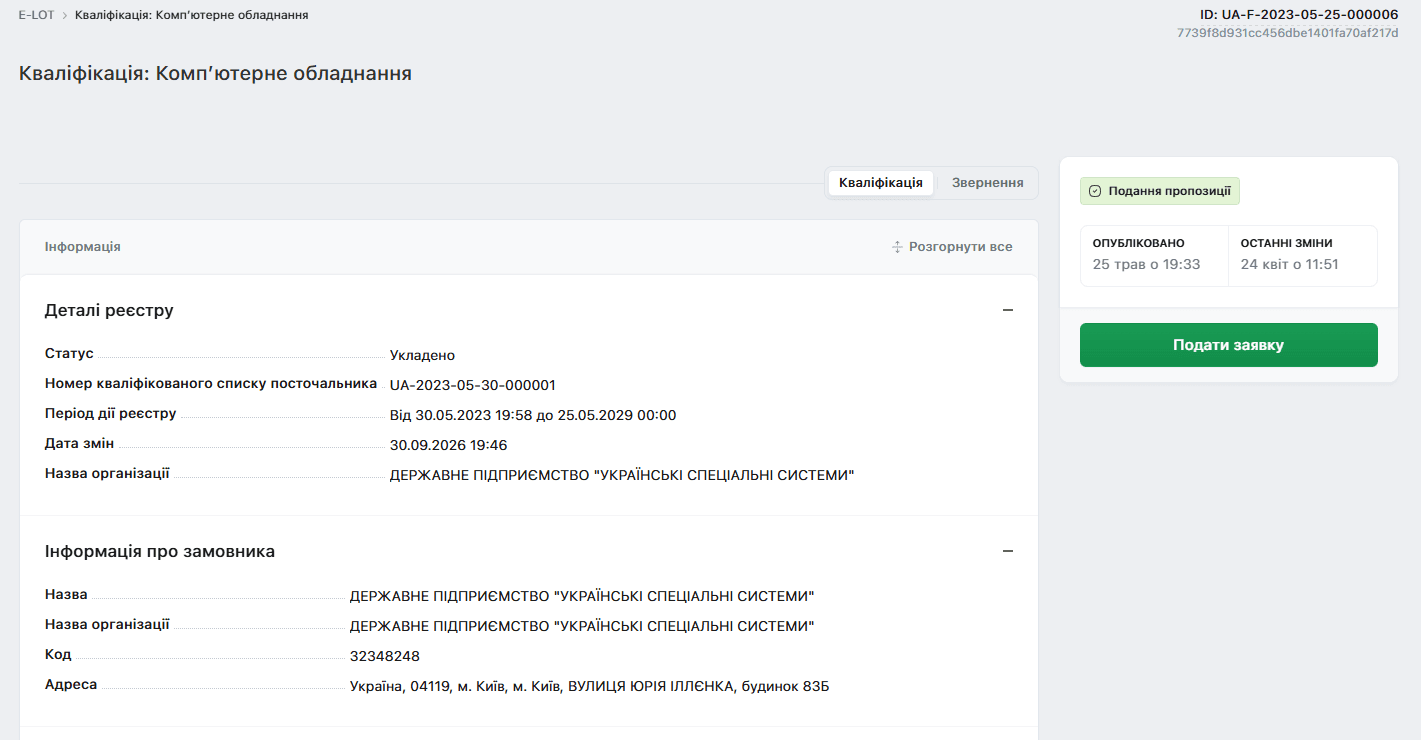Click the Деталі реєстру section title

coord(109,310)
